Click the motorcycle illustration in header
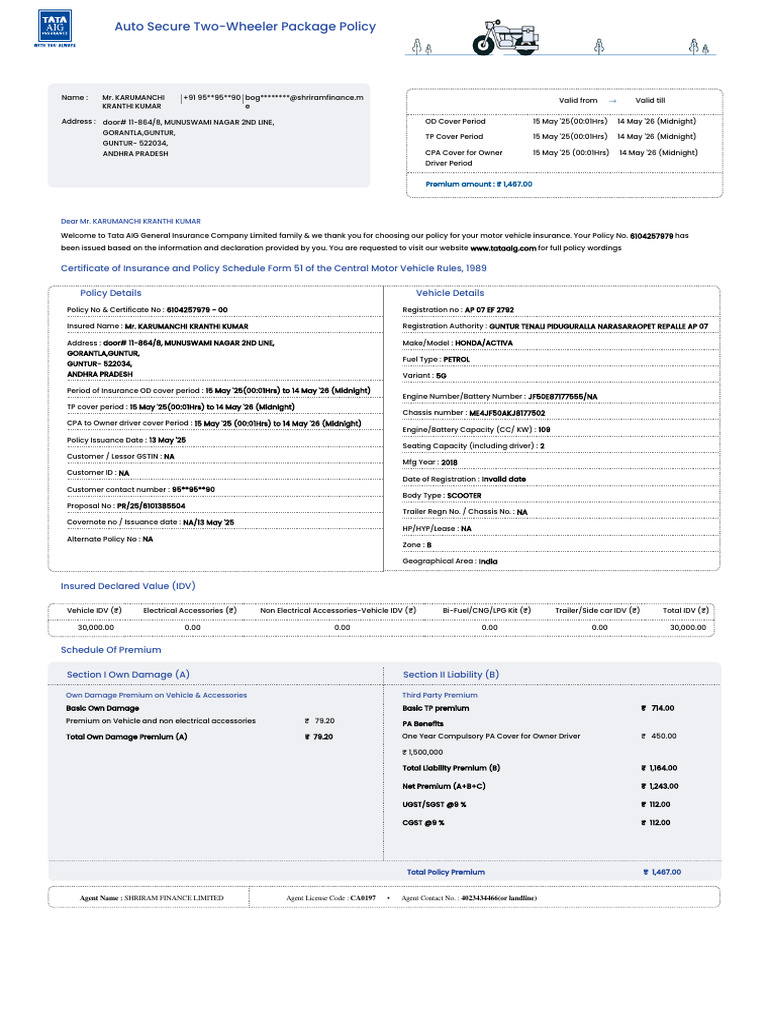The height and width of the screenshot is (1024, 768). (x=507, y=37)
